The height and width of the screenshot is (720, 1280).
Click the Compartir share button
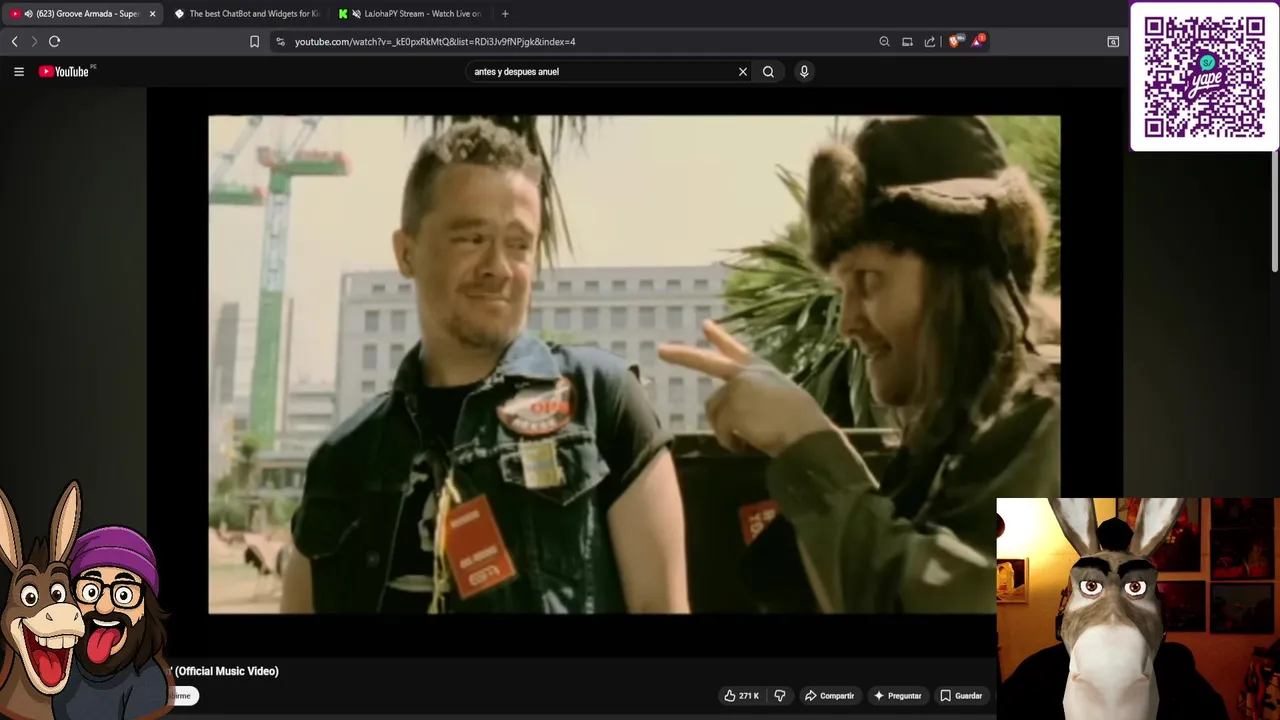click(829, 696)
